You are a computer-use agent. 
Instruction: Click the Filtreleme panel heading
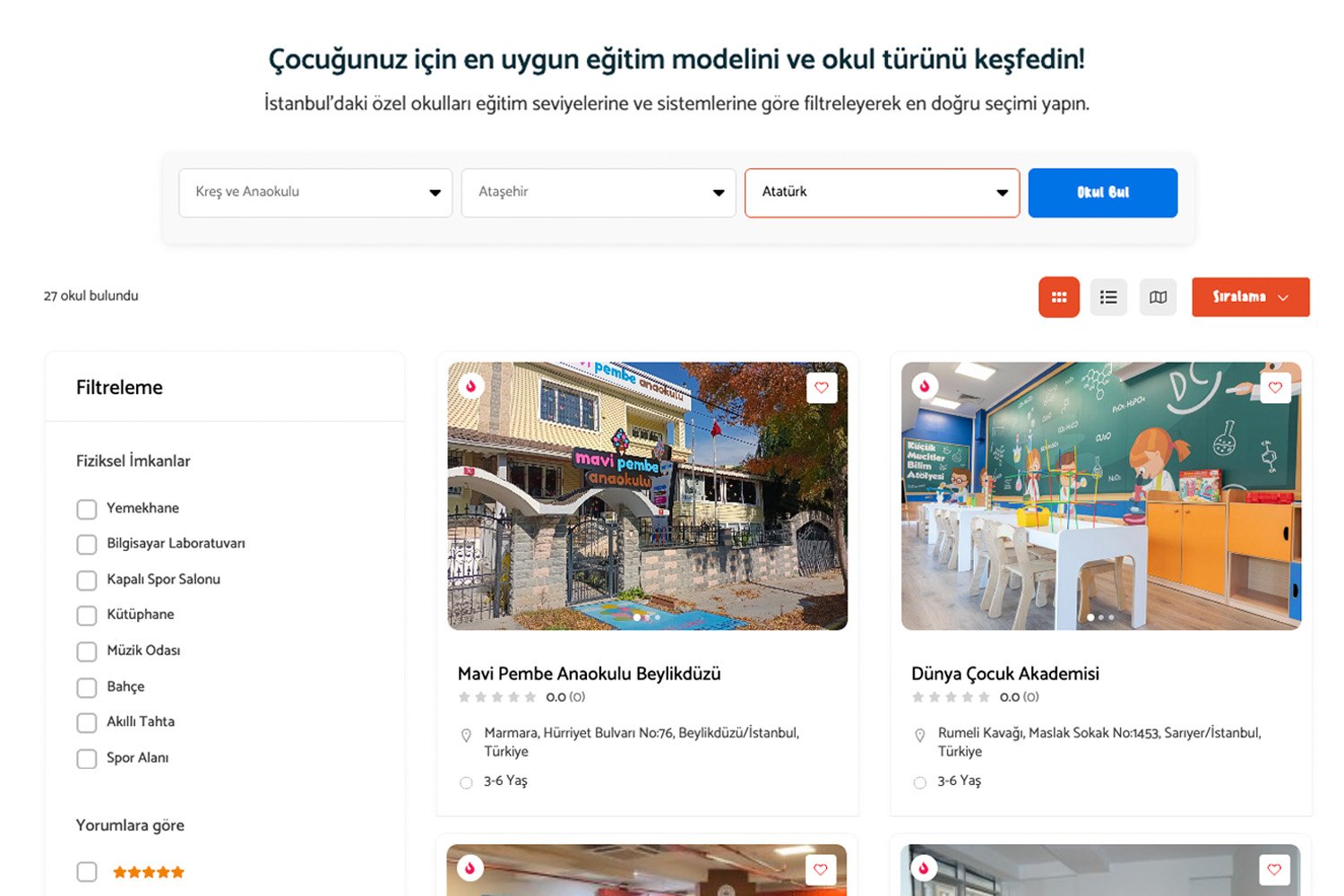[119, 387]
